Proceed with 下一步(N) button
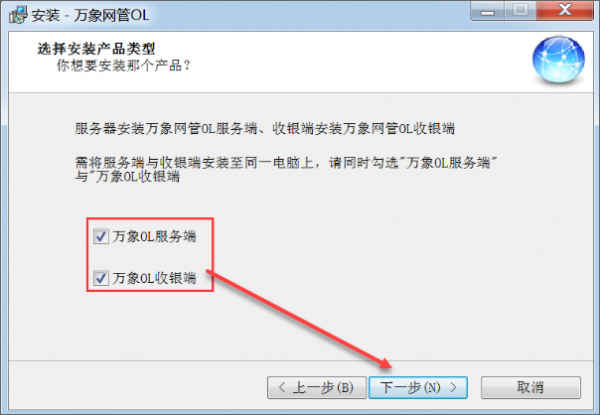600x415 pixels. 418,387
